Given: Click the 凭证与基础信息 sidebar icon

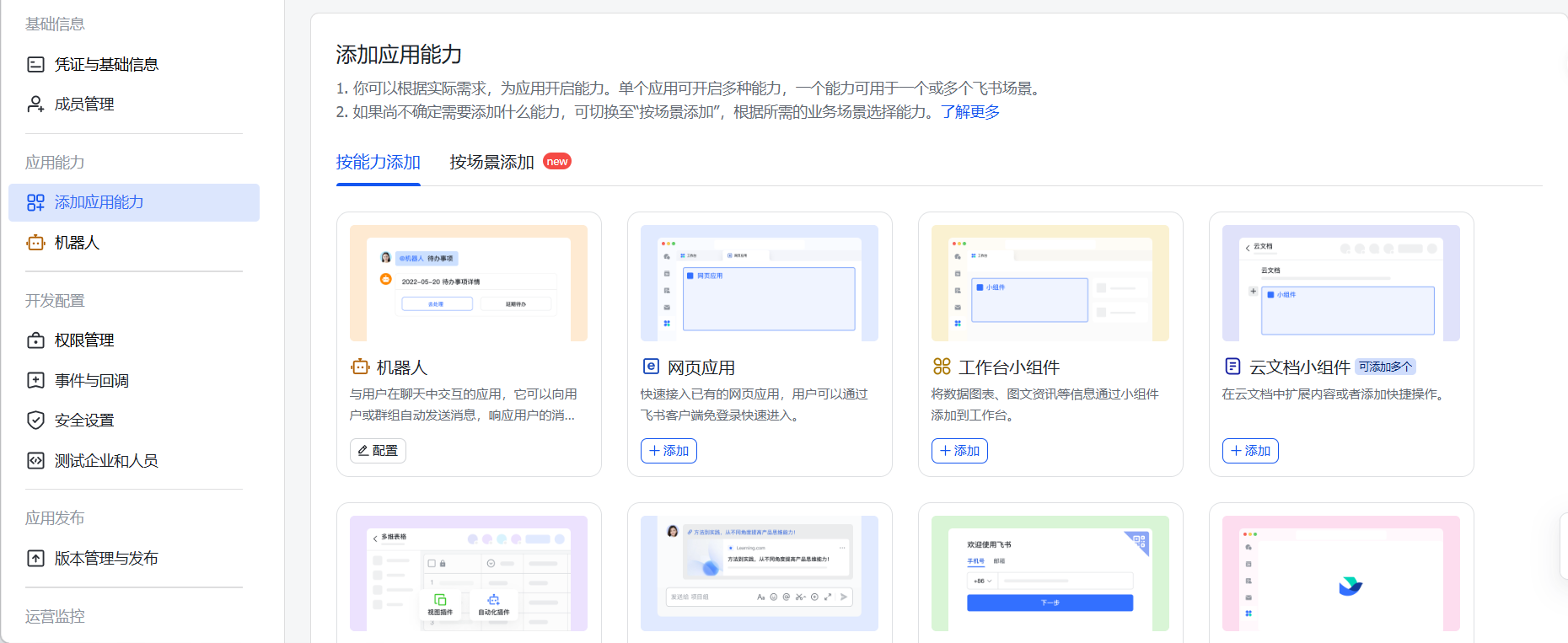Looking at the screenshot, I should 35,65.
